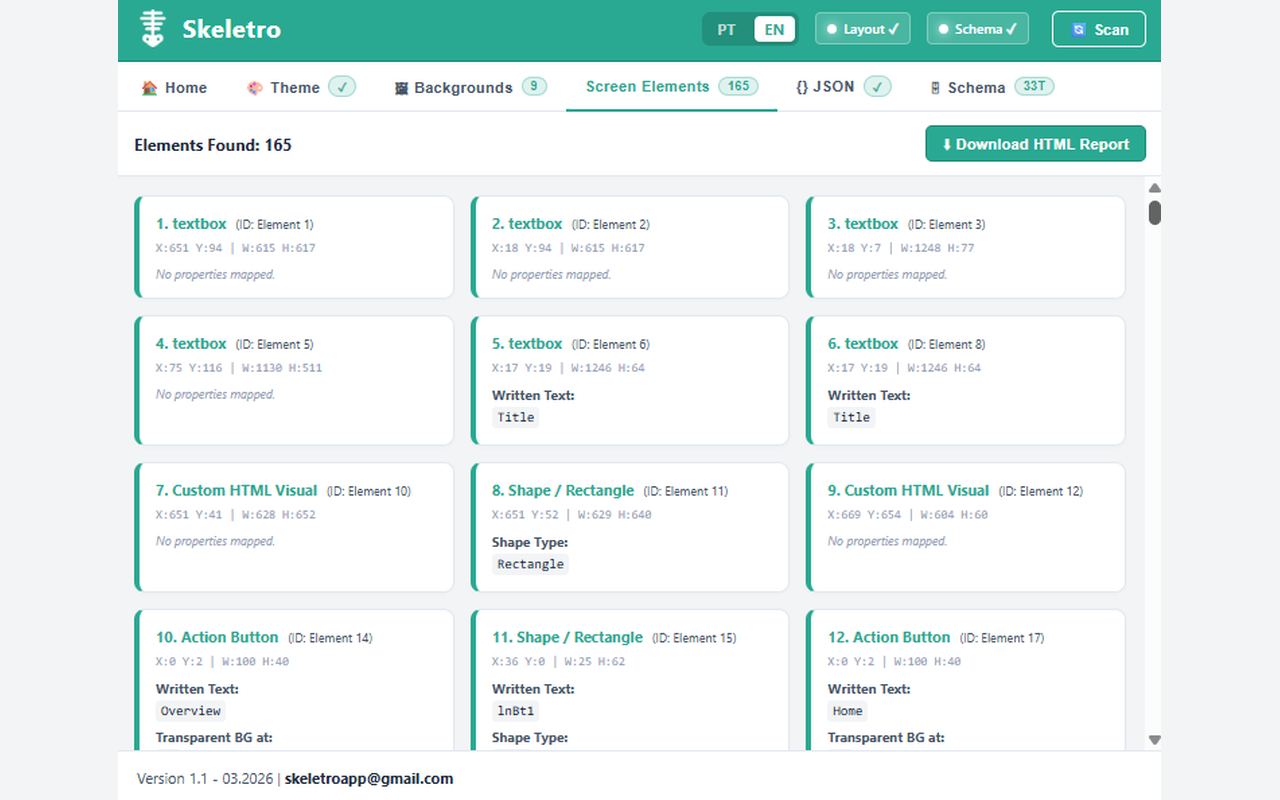
Task: Switch language to EN
Action: click(775, 29)
